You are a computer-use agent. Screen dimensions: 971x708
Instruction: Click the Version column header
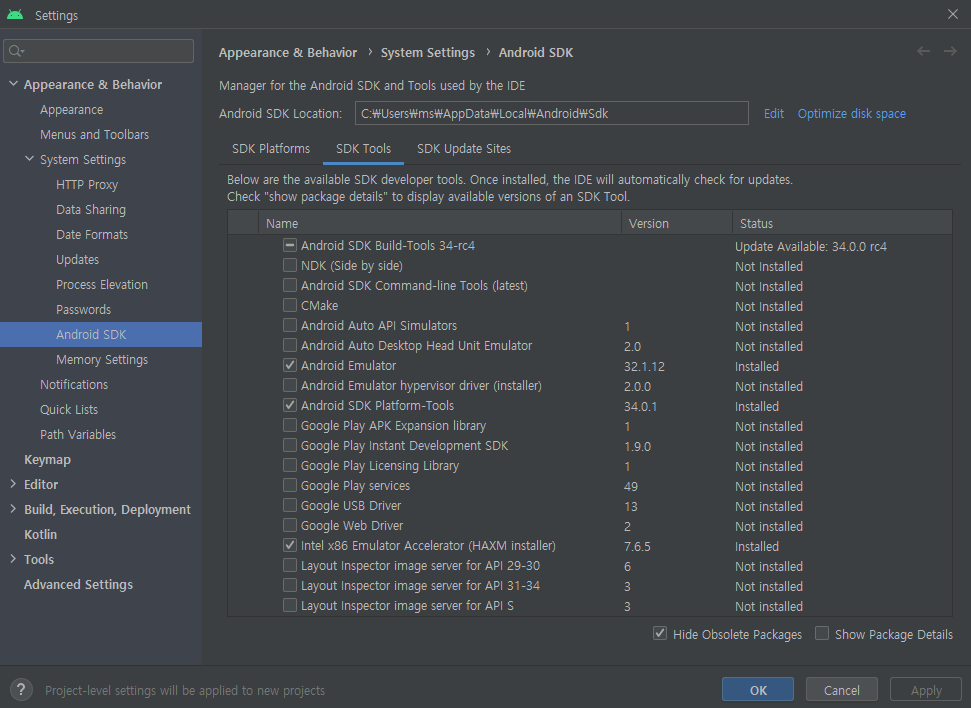(x=677, y=223)
